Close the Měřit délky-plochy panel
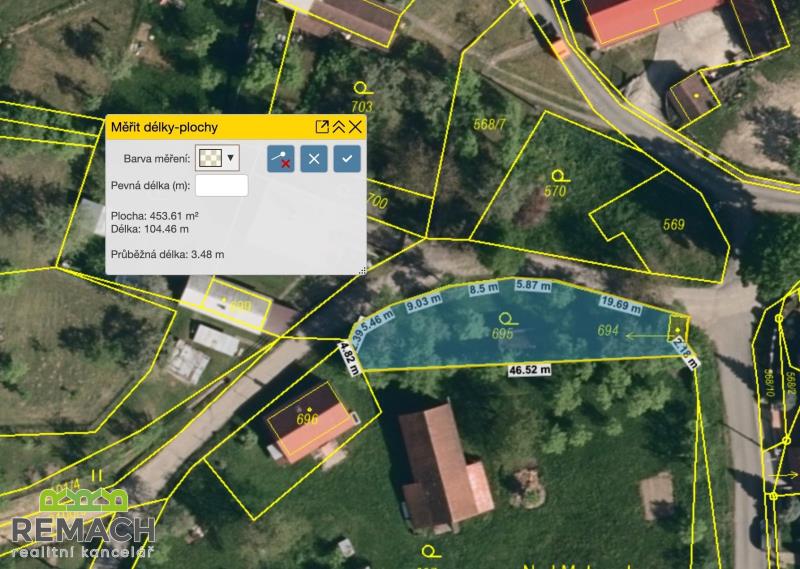Viewport: 800px width, 569px height. [x=355, y=127]
